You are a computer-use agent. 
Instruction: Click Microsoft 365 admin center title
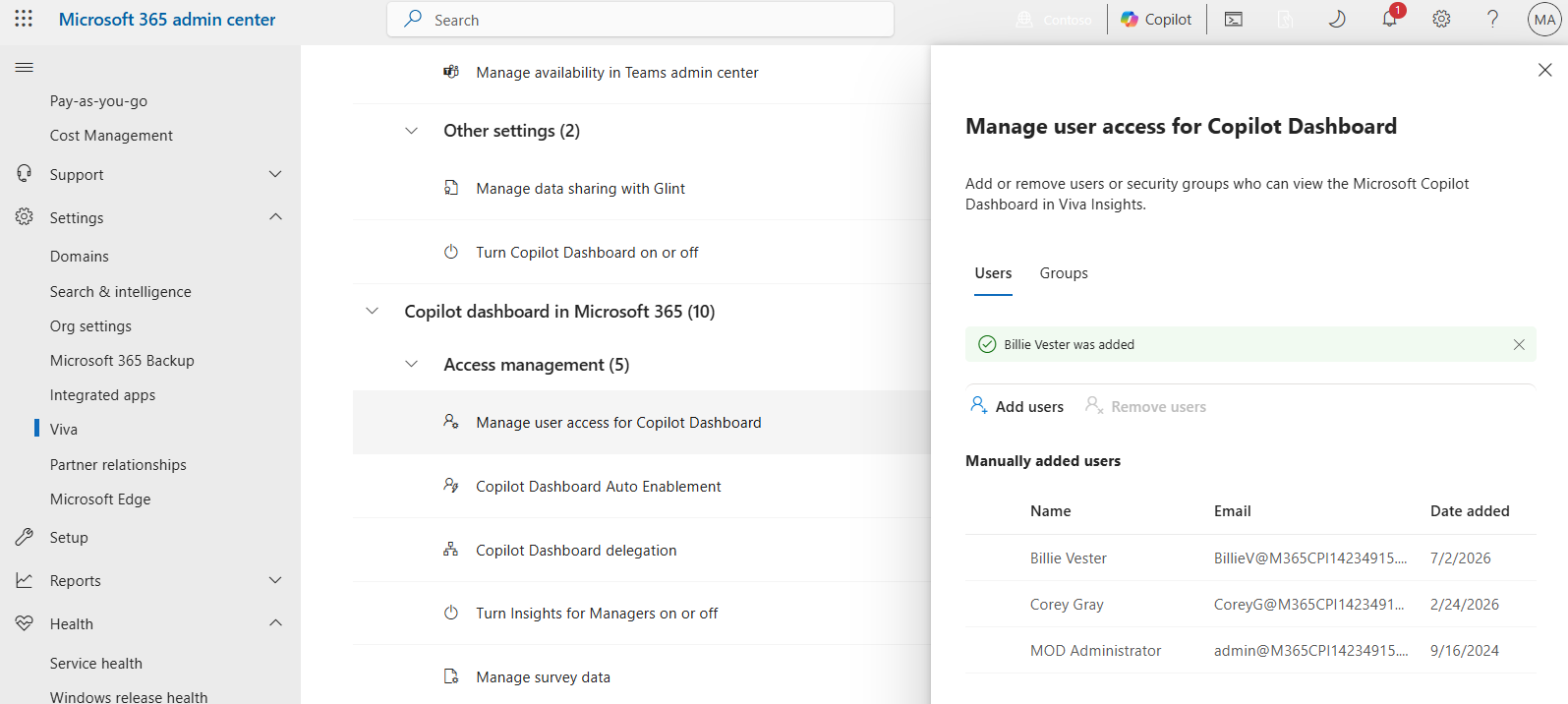[167, 19]
